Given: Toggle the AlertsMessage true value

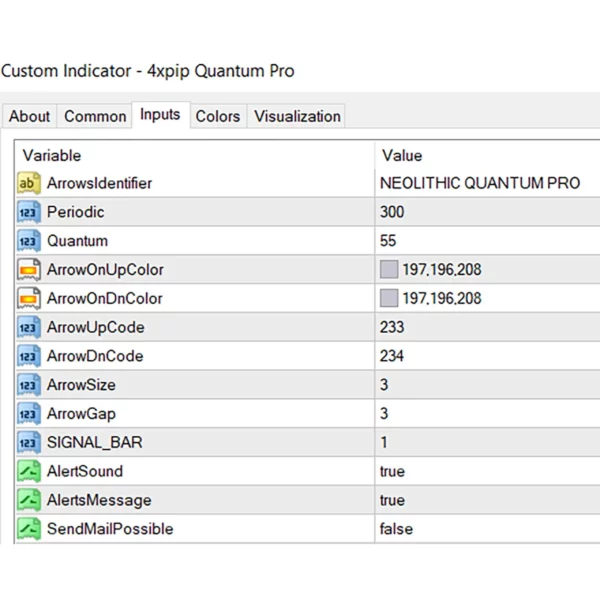Looking at the screenshot, I should point(392,500).
